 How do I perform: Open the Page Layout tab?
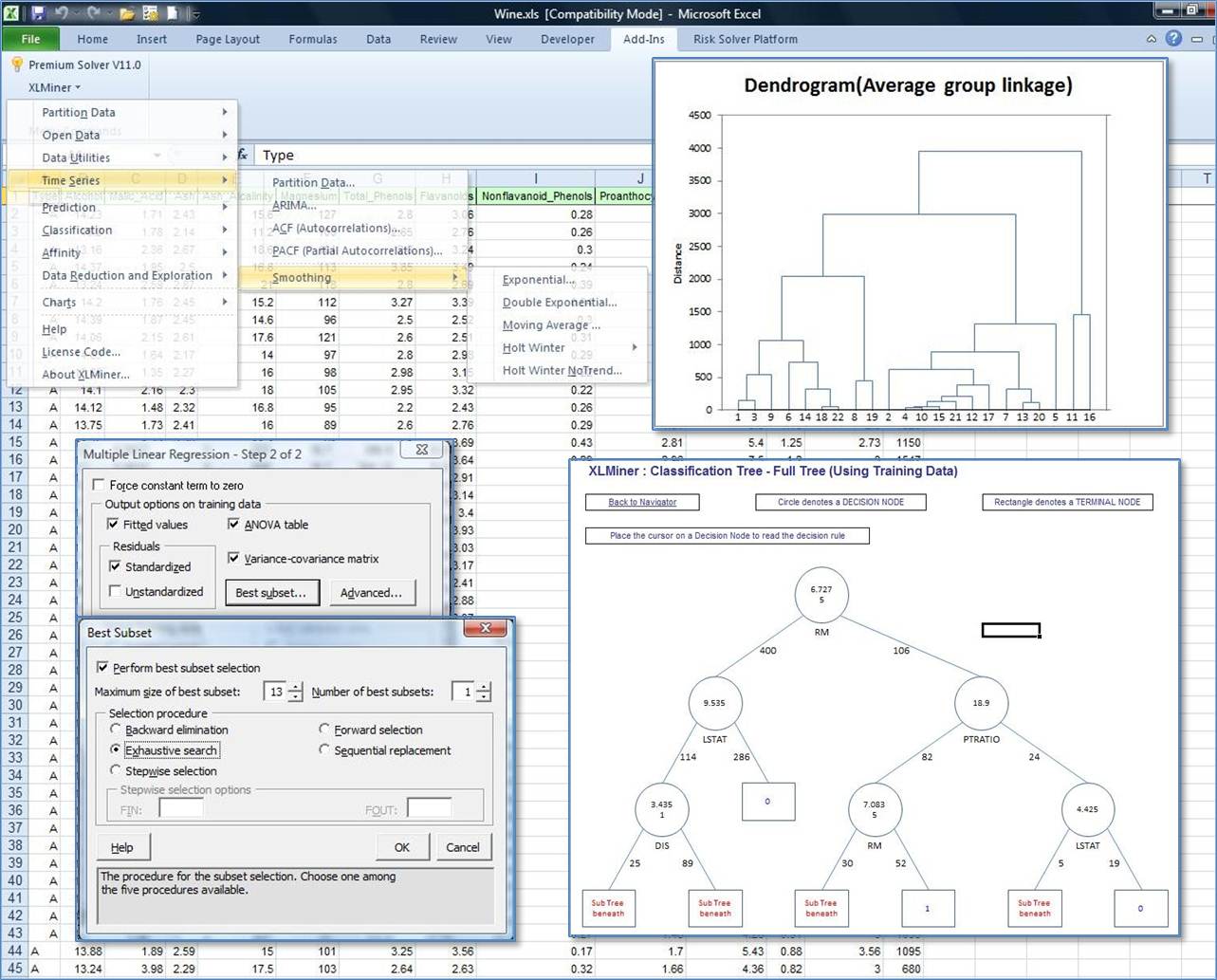click(x=228, y=39)
